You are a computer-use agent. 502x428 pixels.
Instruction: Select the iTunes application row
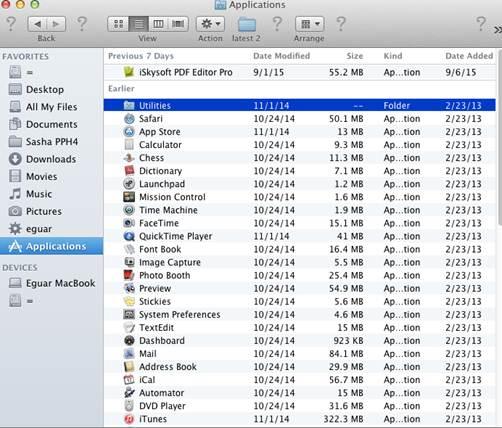[300, 419]
